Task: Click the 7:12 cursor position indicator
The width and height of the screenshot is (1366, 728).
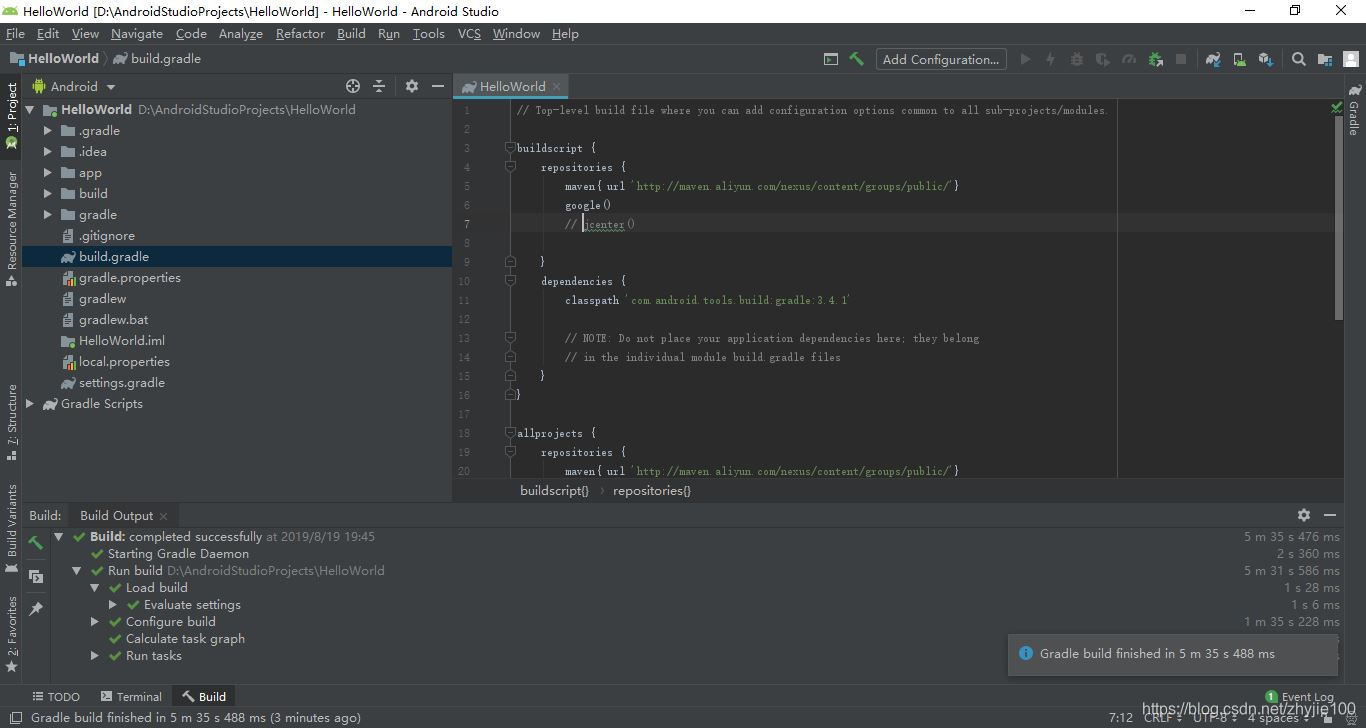Action: pyautogui.click(x=1121, y=717)
